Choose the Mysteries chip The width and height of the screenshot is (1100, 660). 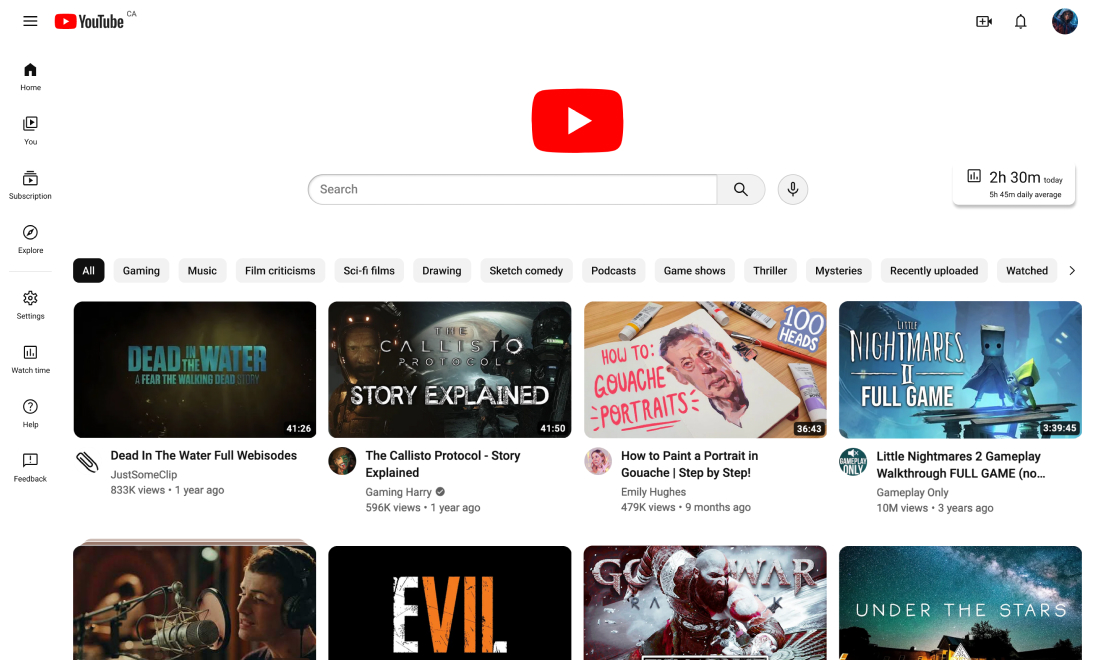[x=838, y=271]
